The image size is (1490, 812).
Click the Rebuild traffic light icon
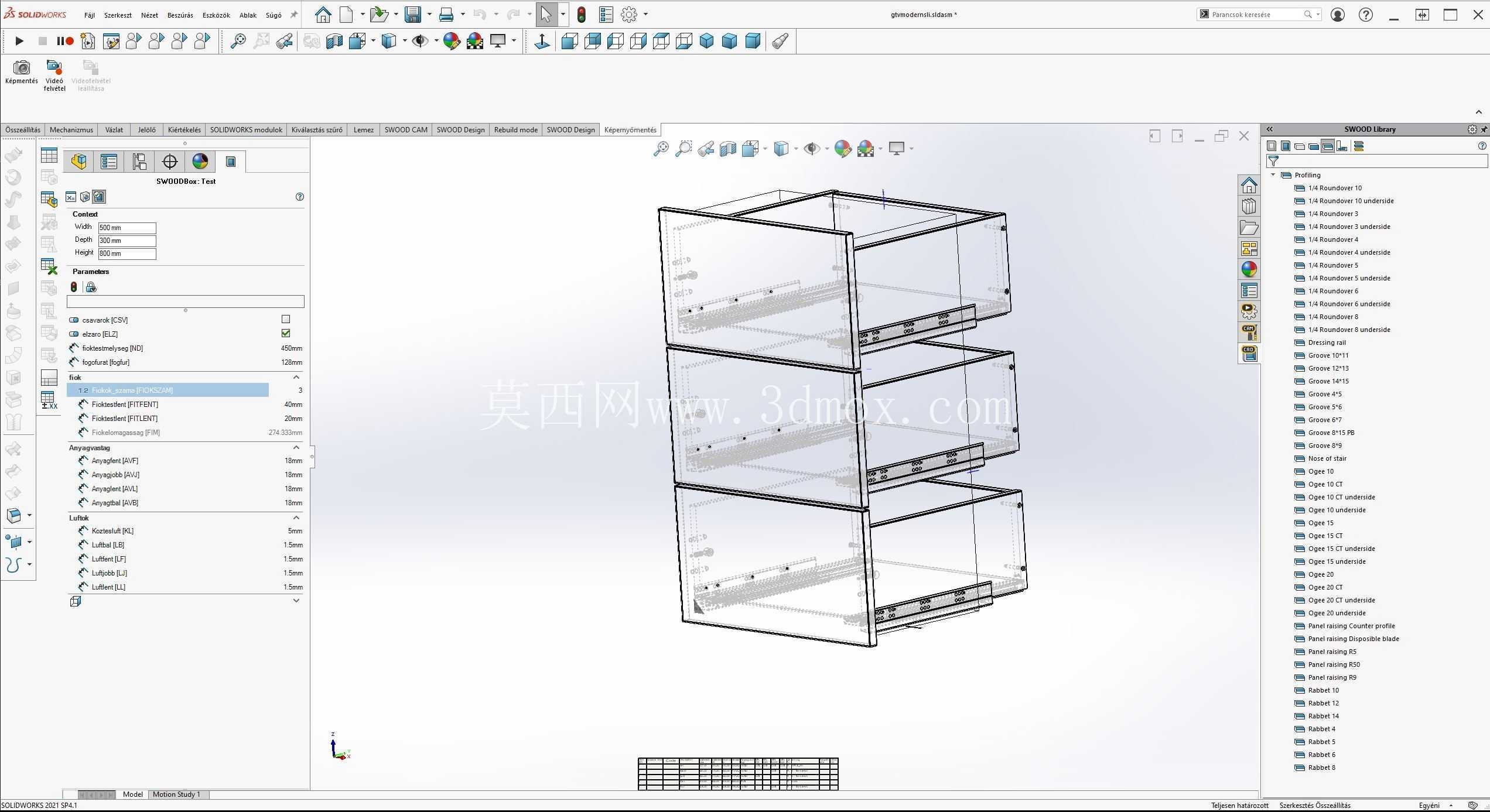click(581, 15)
